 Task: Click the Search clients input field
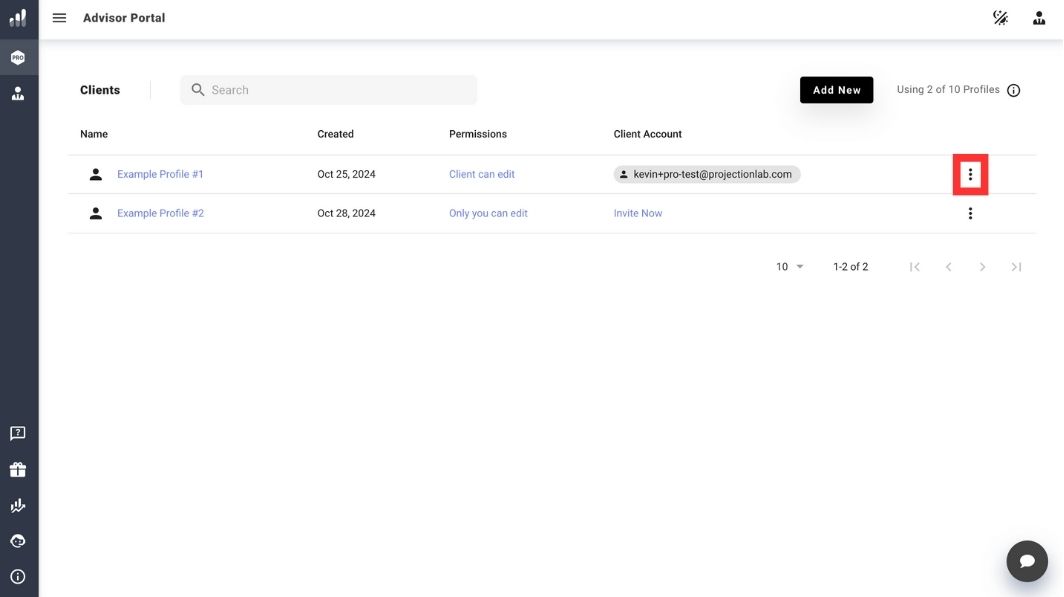click(340, 90)
